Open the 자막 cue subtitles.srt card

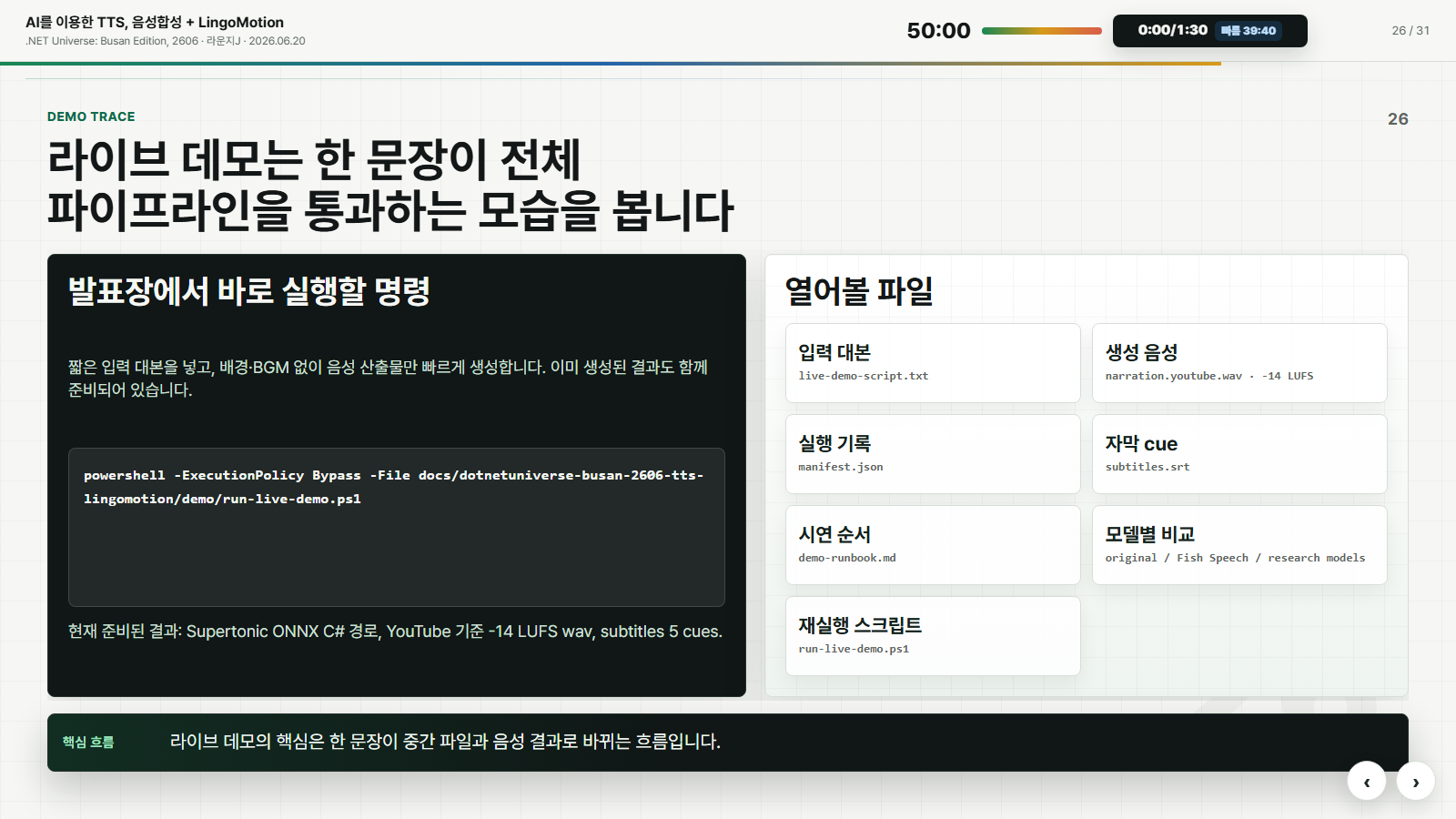(x=1239, y=454)
